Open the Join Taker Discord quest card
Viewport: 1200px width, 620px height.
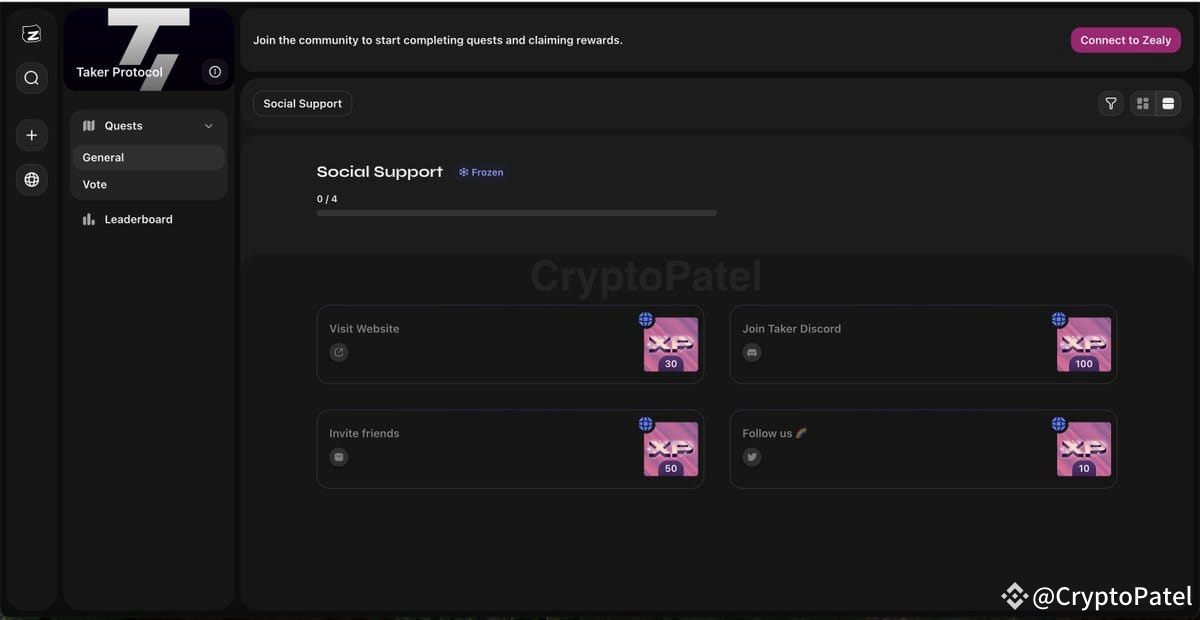click(923, 344)
